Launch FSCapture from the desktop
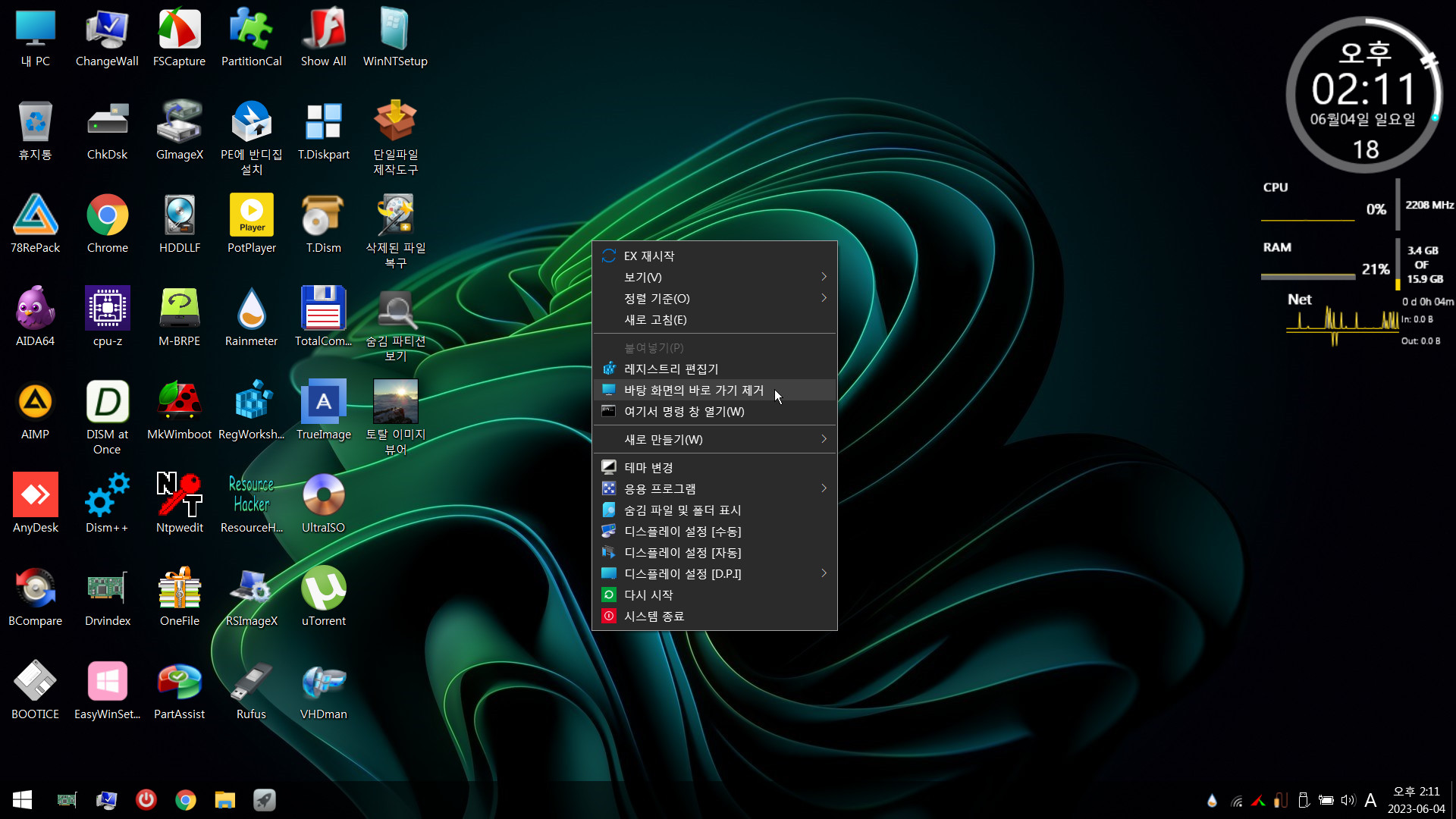1456x819 pixels. point(179,38)
